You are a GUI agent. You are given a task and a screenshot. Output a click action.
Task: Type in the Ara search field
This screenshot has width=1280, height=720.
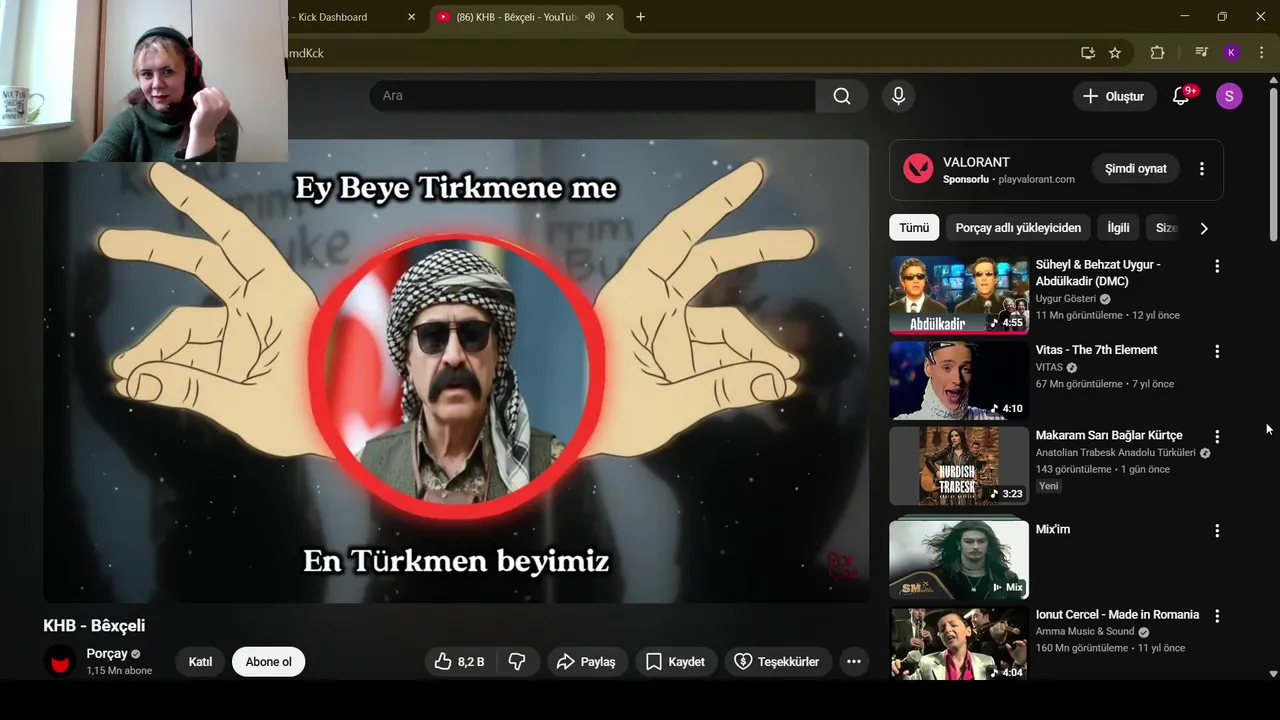point(592,96)
